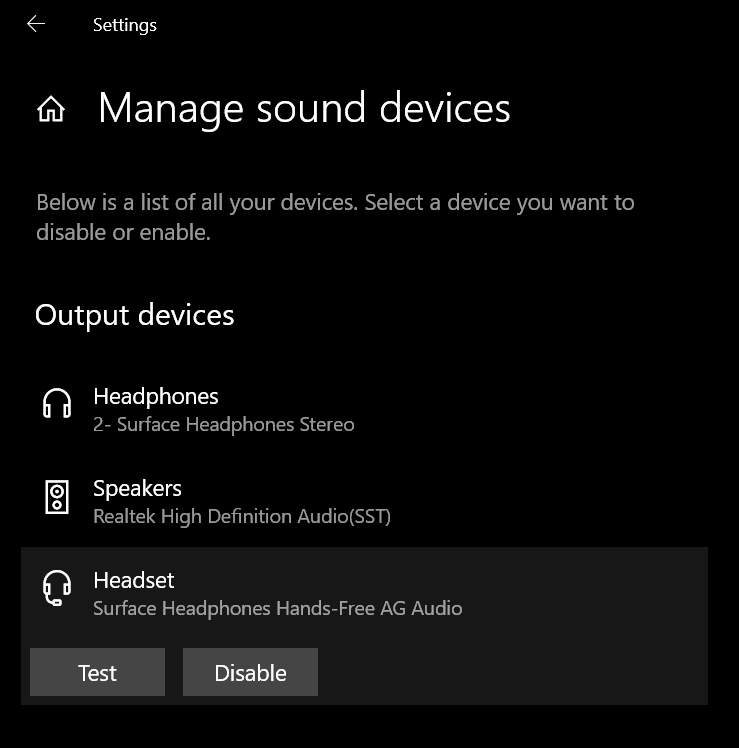Select the Headphones output device
739x748 pixels.
click(364, 410)
